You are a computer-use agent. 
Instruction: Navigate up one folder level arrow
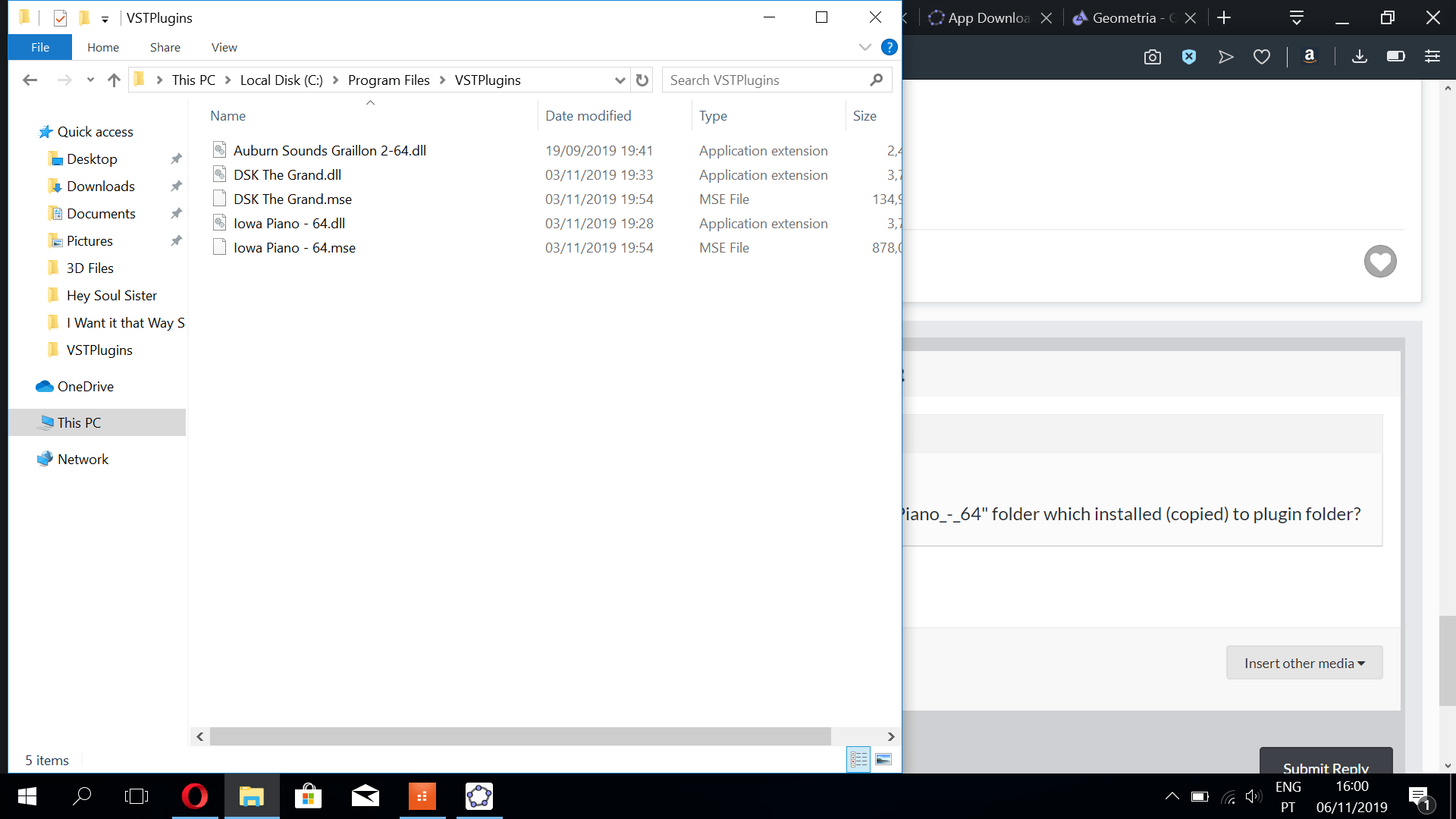point(114,80)
